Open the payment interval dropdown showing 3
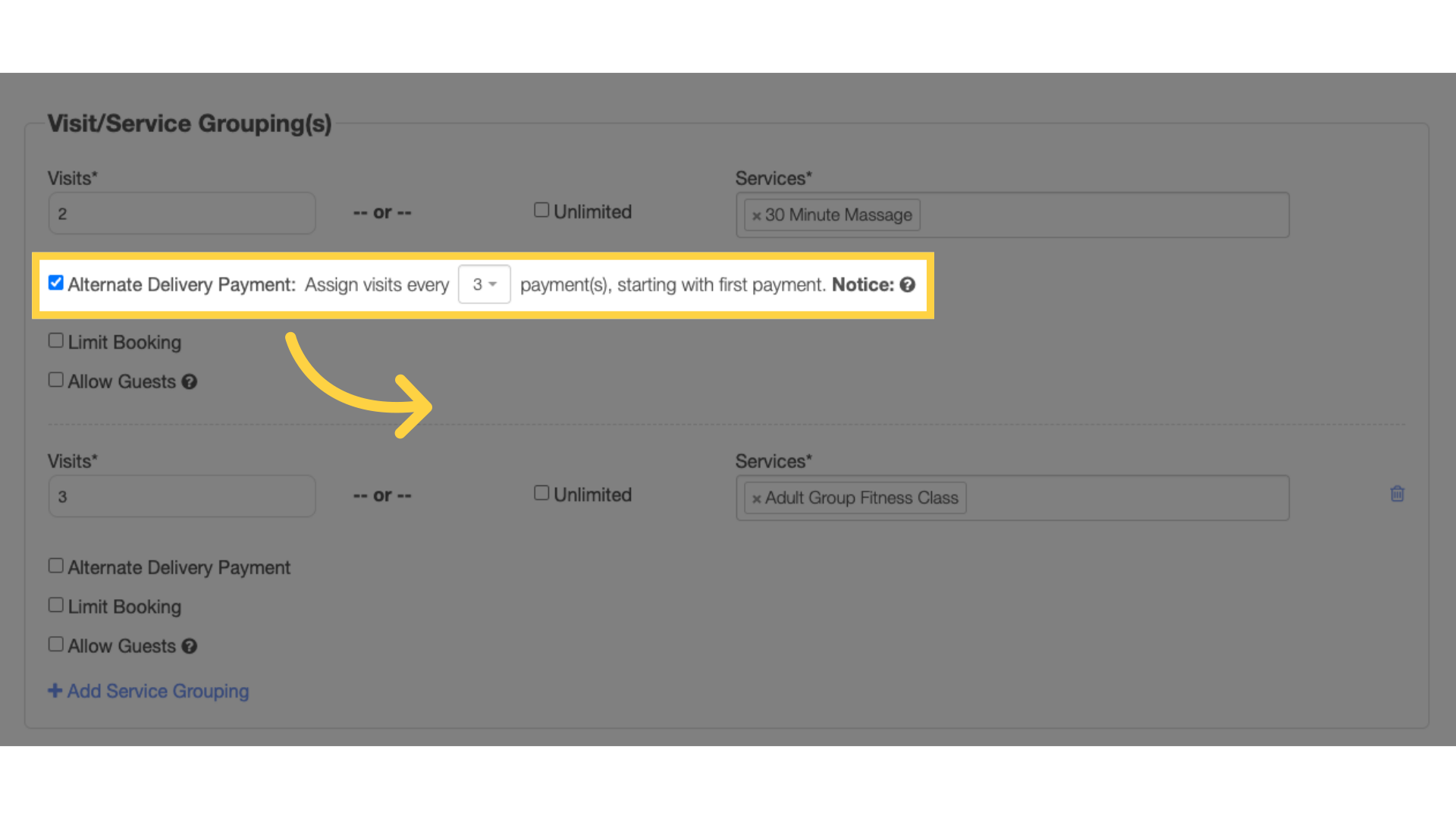Screen dimensions: 1456x819 point(485,284)
